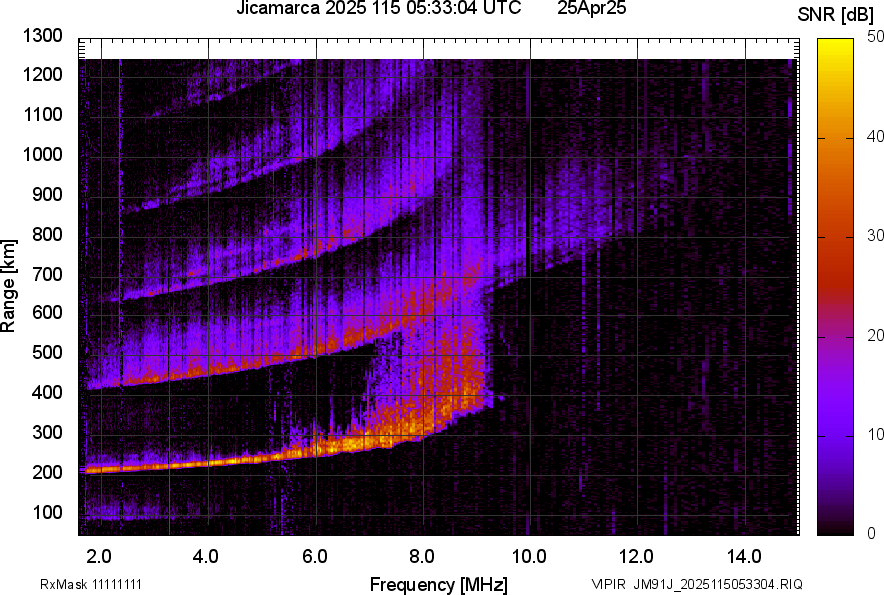Click colorbar tick label '10'
The width and height of the screenshot is (884, 595).
(x=874, y=435)
